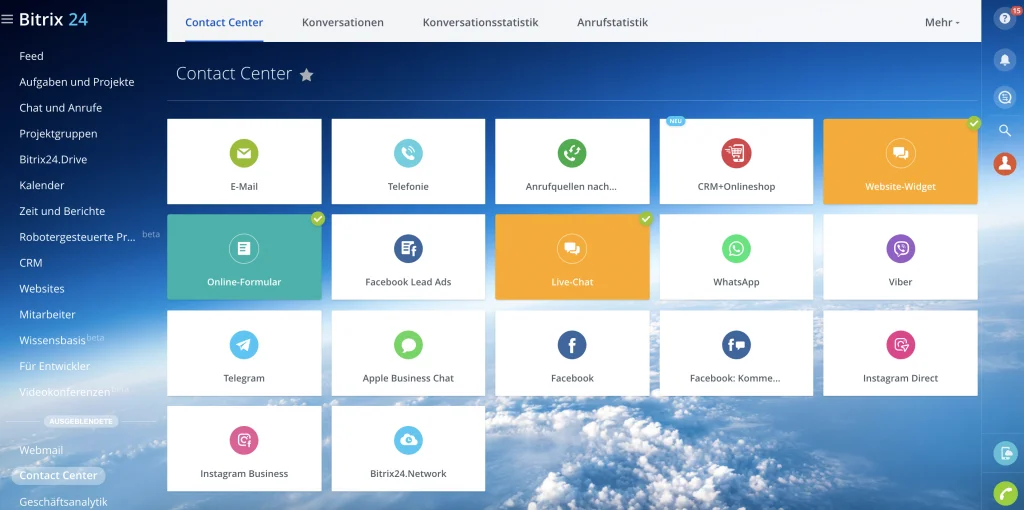Click the search magnifier icon
This screenshot has width=1024, height=510.
click(1005, 131)
